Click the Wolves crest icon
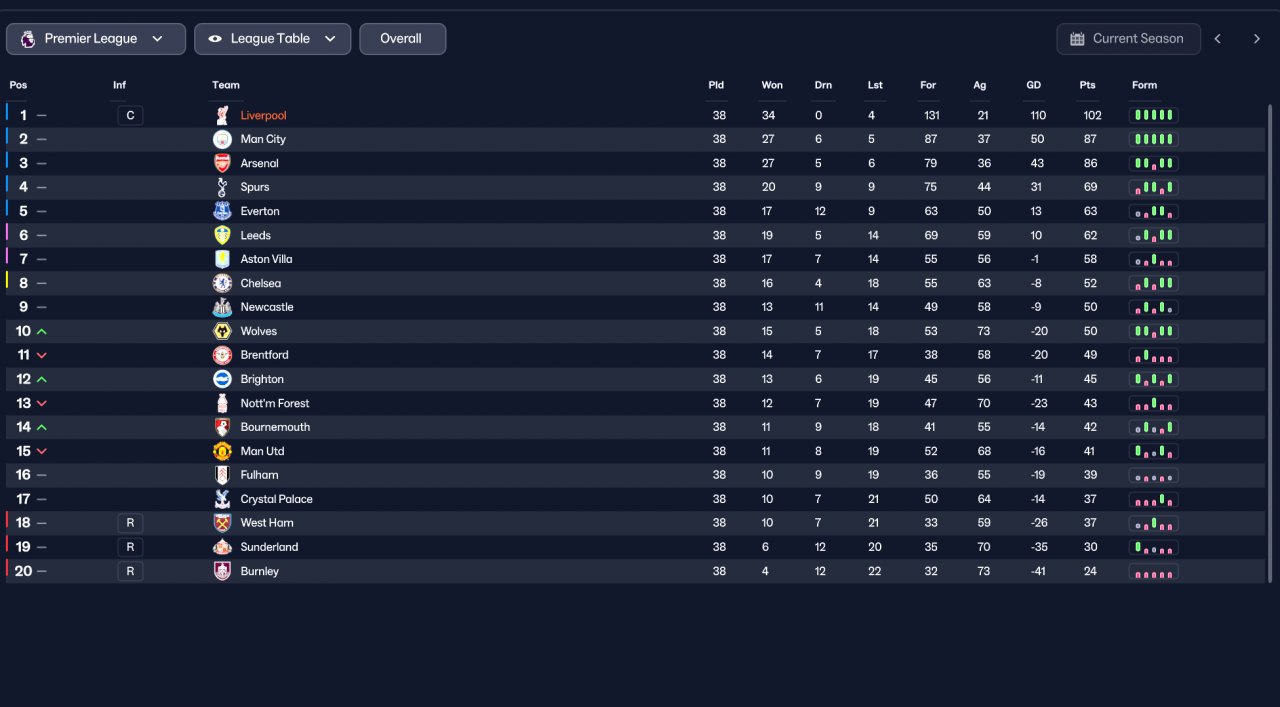Image resolution: width=1280 pixels, height=707 pixels. [x=222, y=331]
